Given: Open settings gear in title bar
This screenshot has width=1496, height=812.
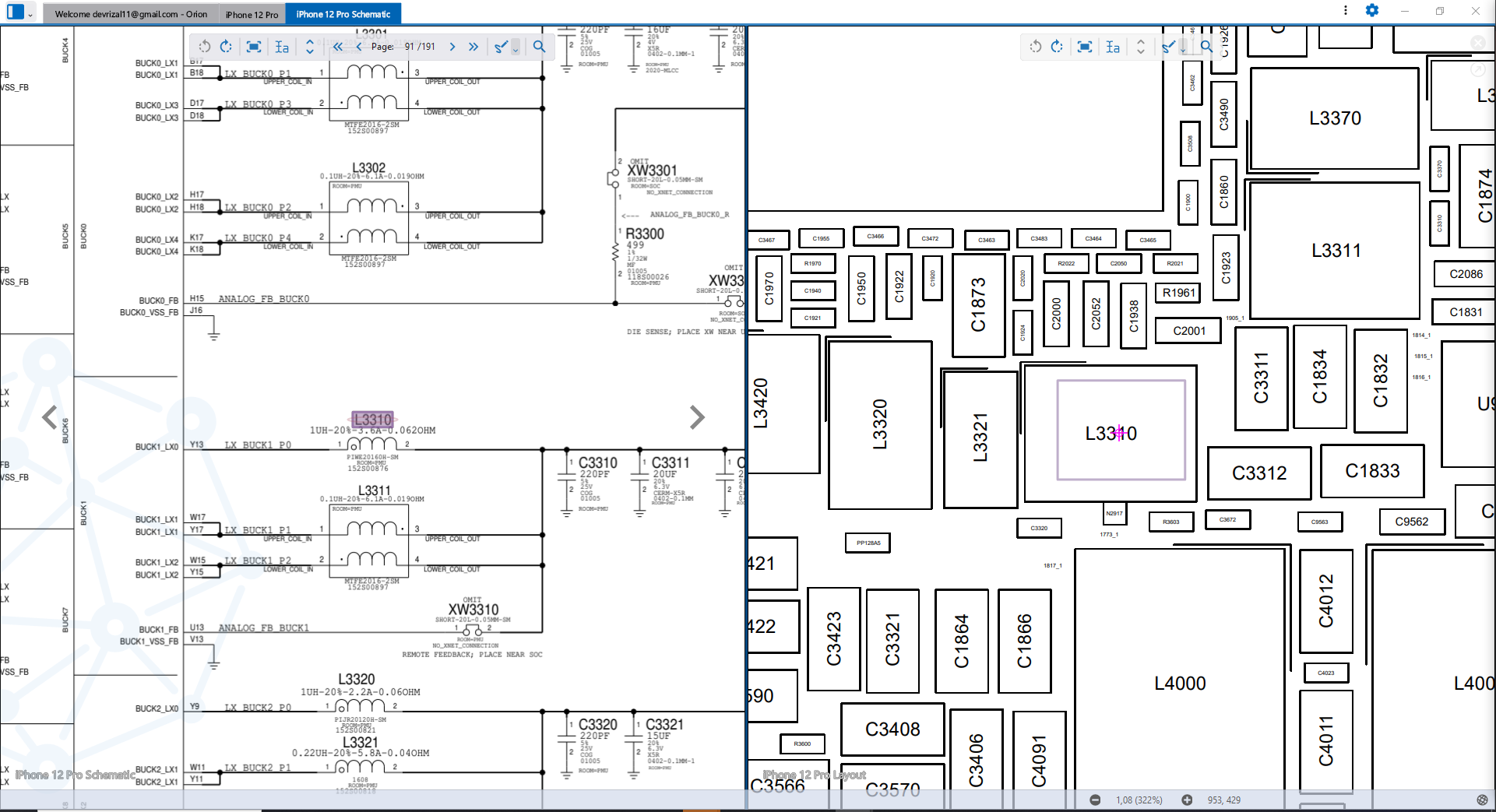Looking at the screenshot, I should click(x=1372, y=10).
